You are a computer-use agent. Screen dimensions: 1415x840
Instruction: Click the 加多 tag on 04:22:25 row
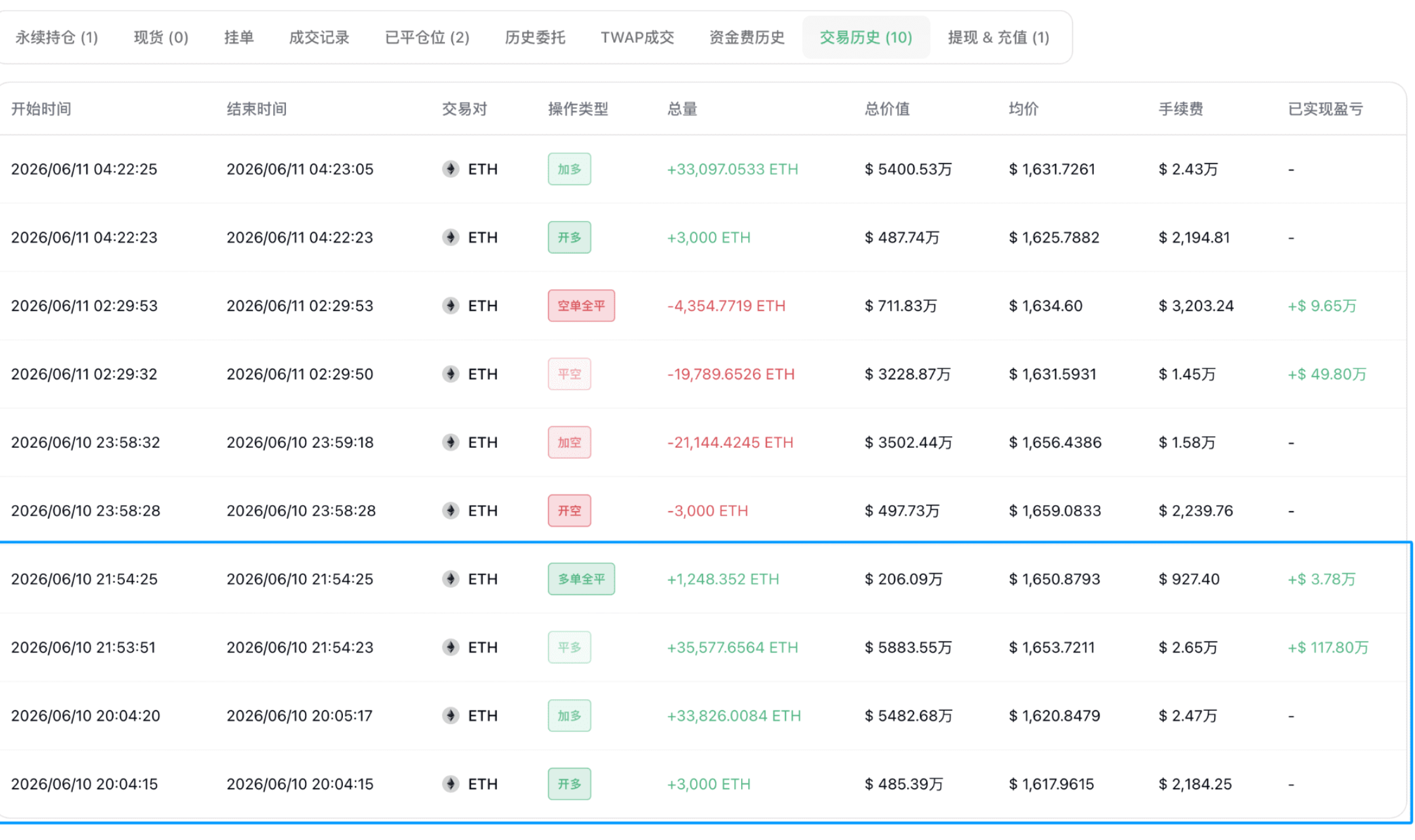click(x=569, y=169)
